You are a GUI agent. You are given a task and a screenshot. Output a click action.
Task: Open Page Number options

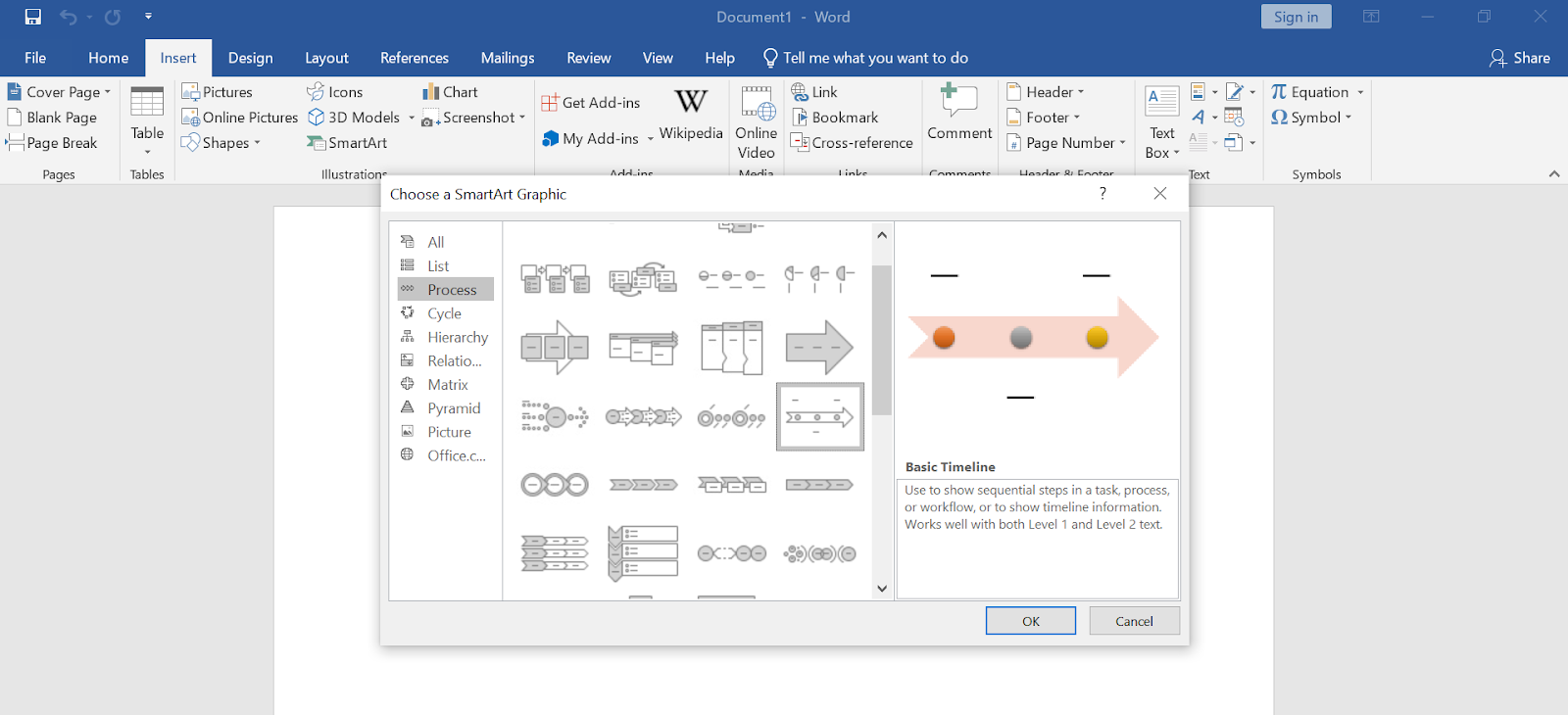click(1066, 143)
